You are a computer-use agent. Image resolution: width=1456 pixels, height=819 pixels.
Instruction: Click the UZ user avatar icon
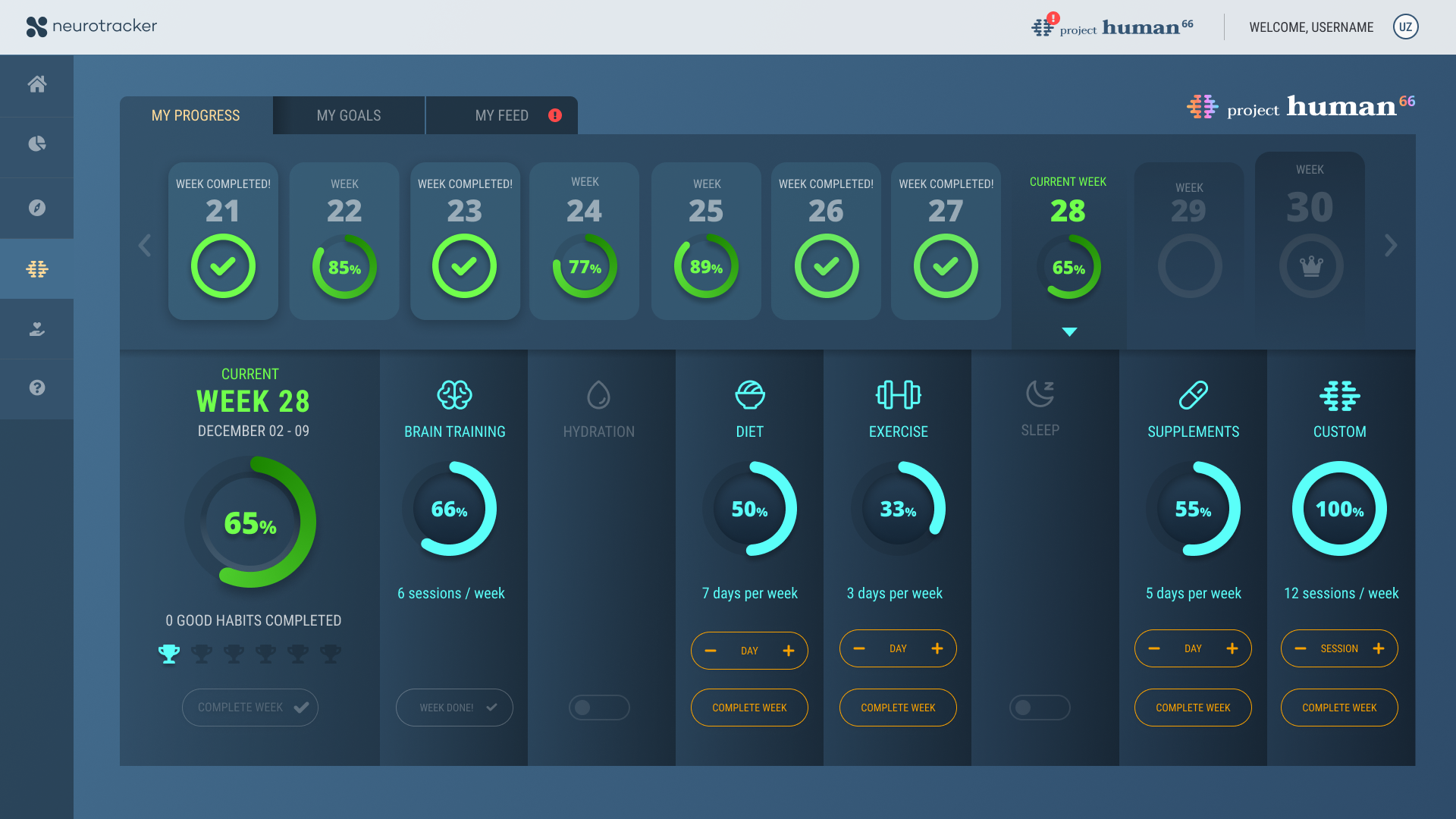click(1405, 27)
